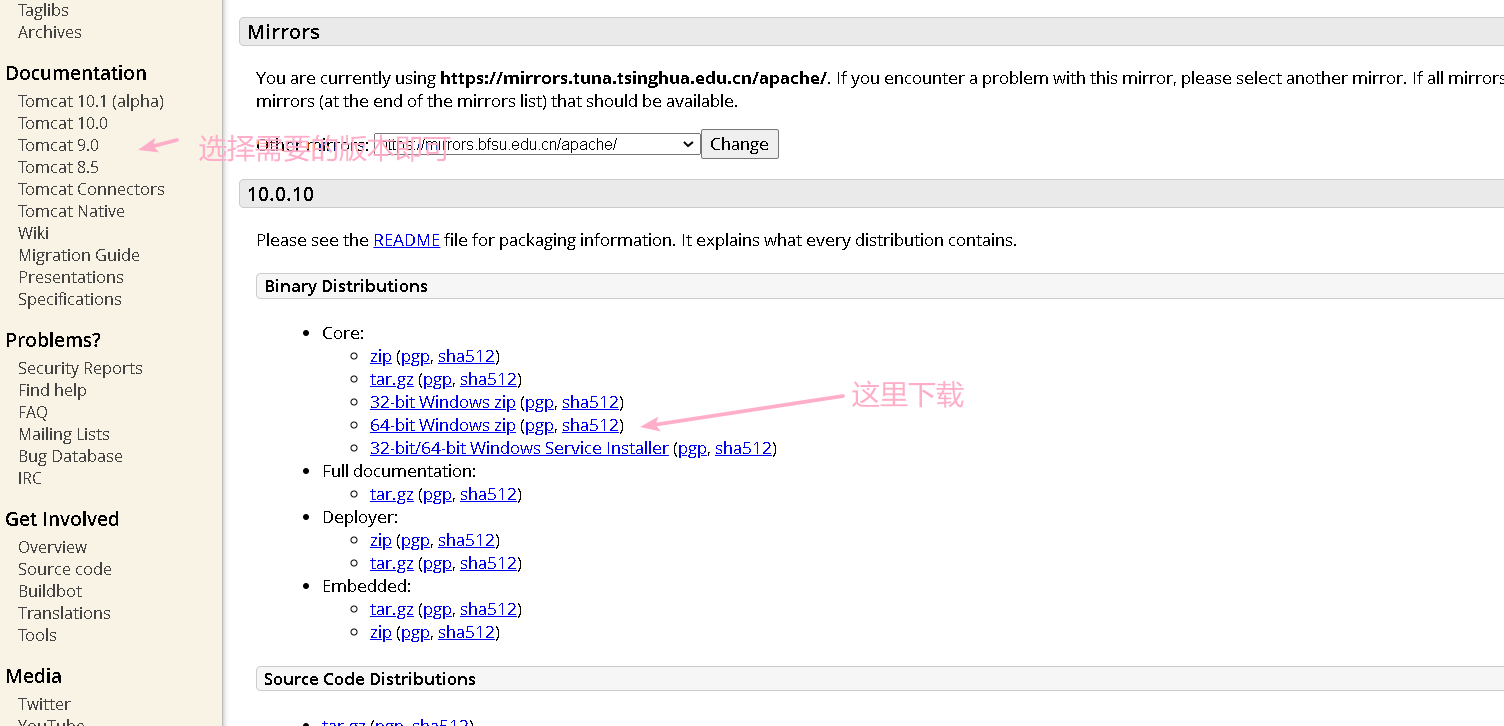Screen dimensions: 1504x726
Task: Download the 64-bit Windows zip
Action: (442, 425)
